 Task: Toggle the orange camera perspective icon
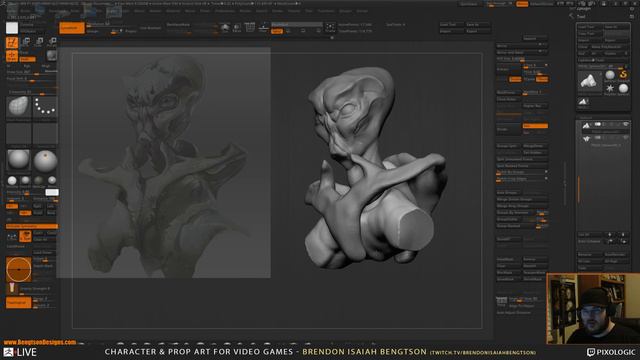click(x=25, y=236)
